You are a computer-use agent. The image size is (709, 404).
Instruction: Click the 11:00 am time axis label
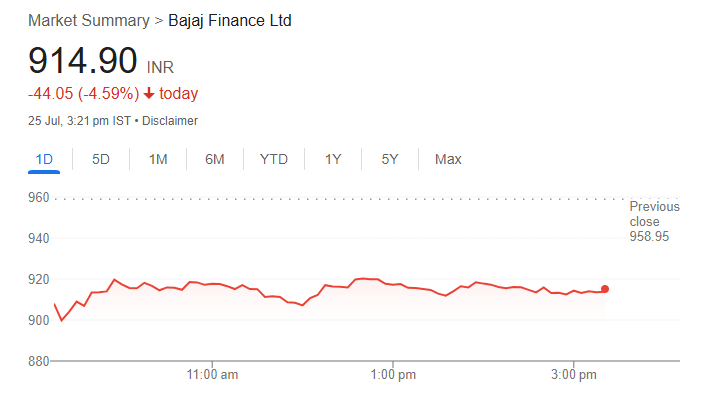213,375
